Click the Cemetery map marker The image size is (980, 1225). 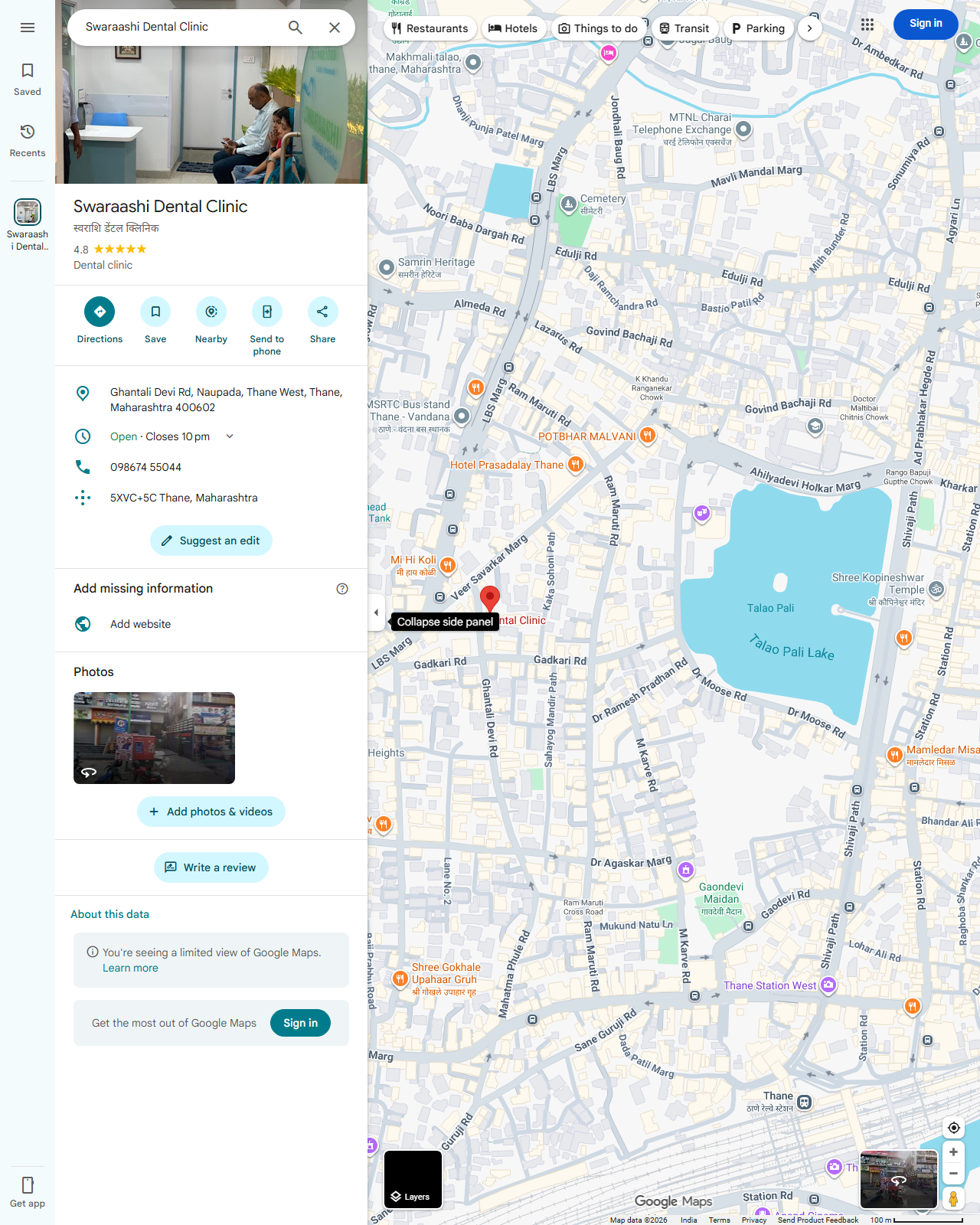tap(568, 204)
